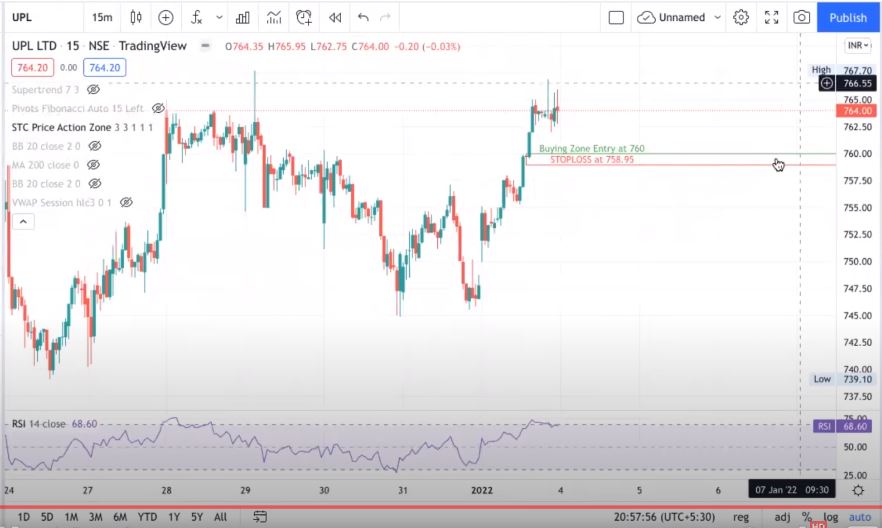Click the UPL symbol search field

coord(30,17)
